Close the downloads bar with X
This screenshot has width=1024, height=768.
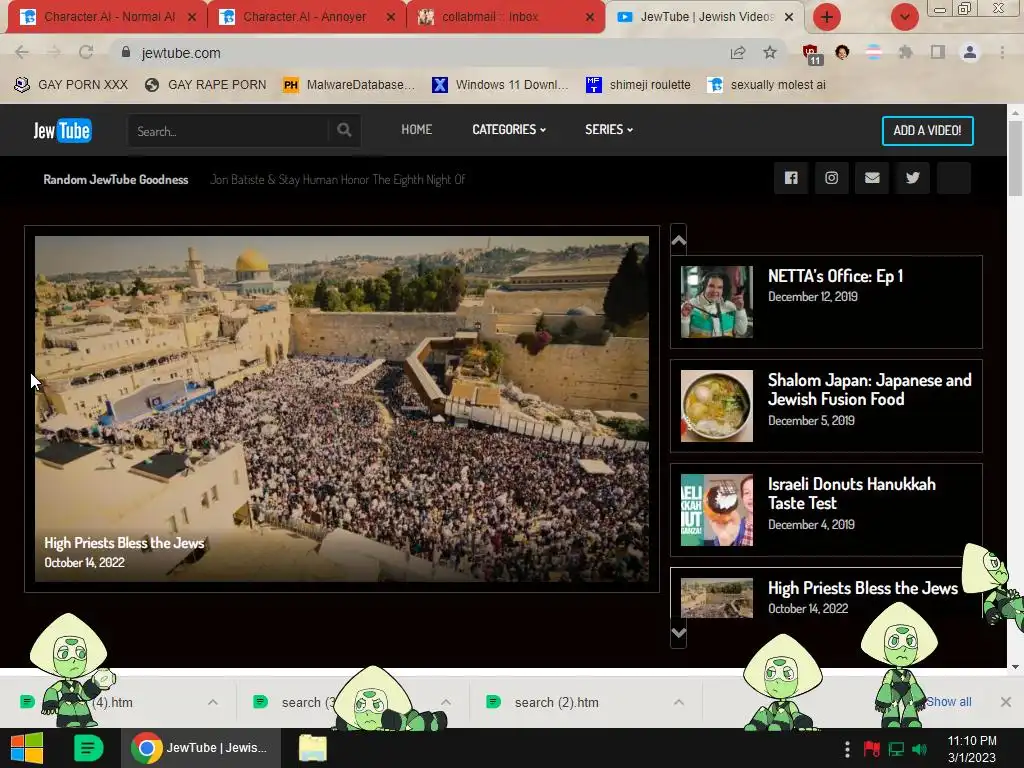point(1006,702)
